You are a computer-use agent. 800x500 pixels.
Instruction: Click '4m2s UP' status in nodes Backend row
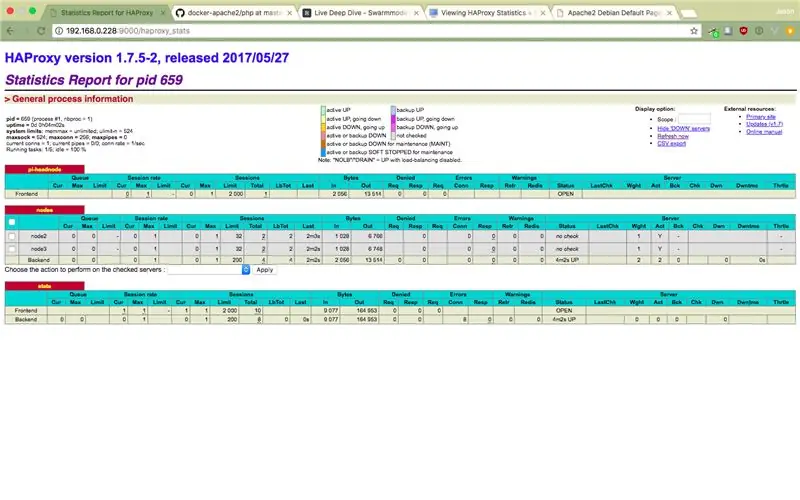click(566, 260)
